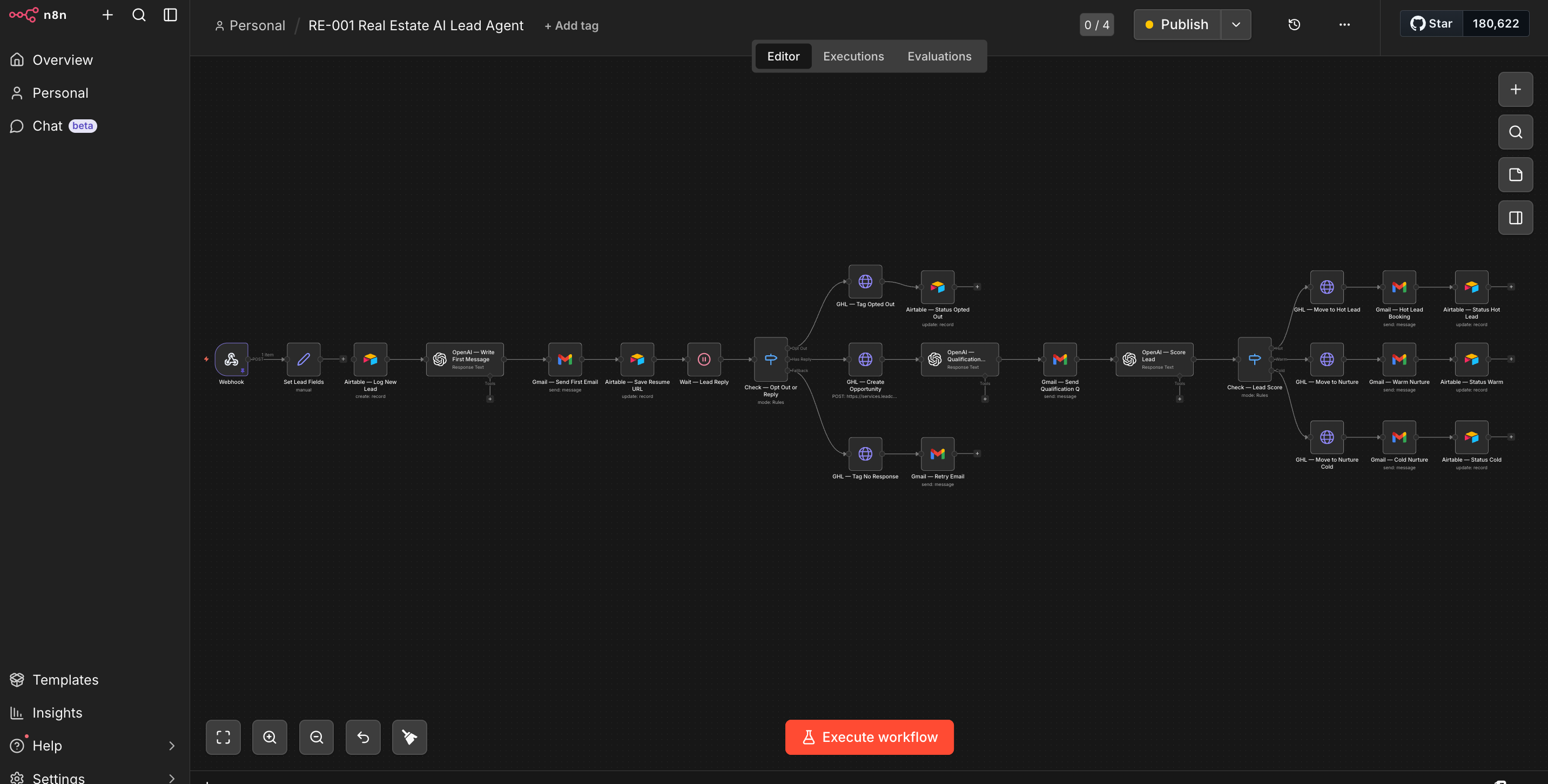Viewport: 1548px width, 784px height.
Task: Open the Wait — Lead Reply node
Action: (704, 359)
